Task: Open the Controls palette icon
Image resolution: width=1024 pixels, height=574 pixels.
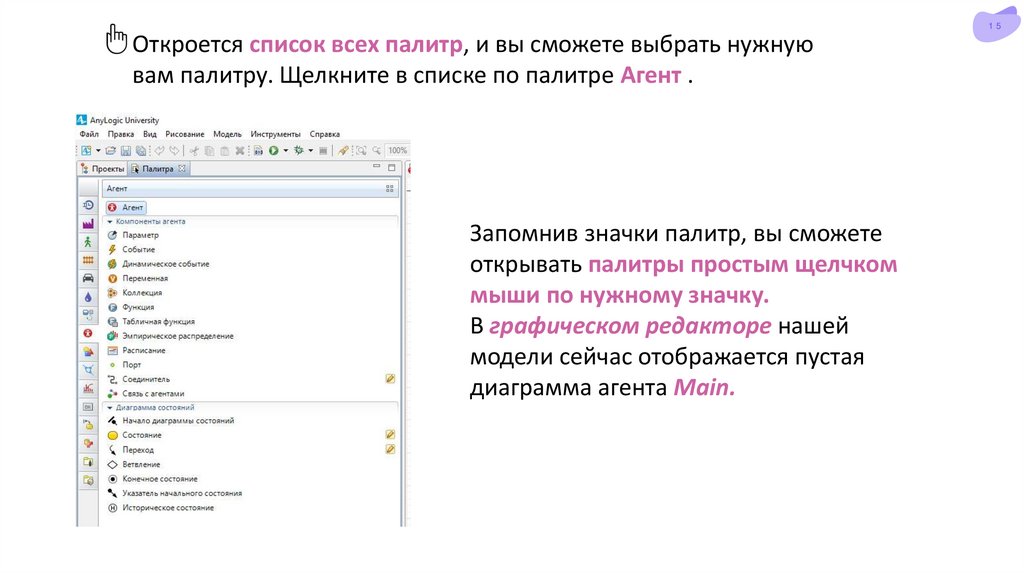Action: click(x=88, y=406)
